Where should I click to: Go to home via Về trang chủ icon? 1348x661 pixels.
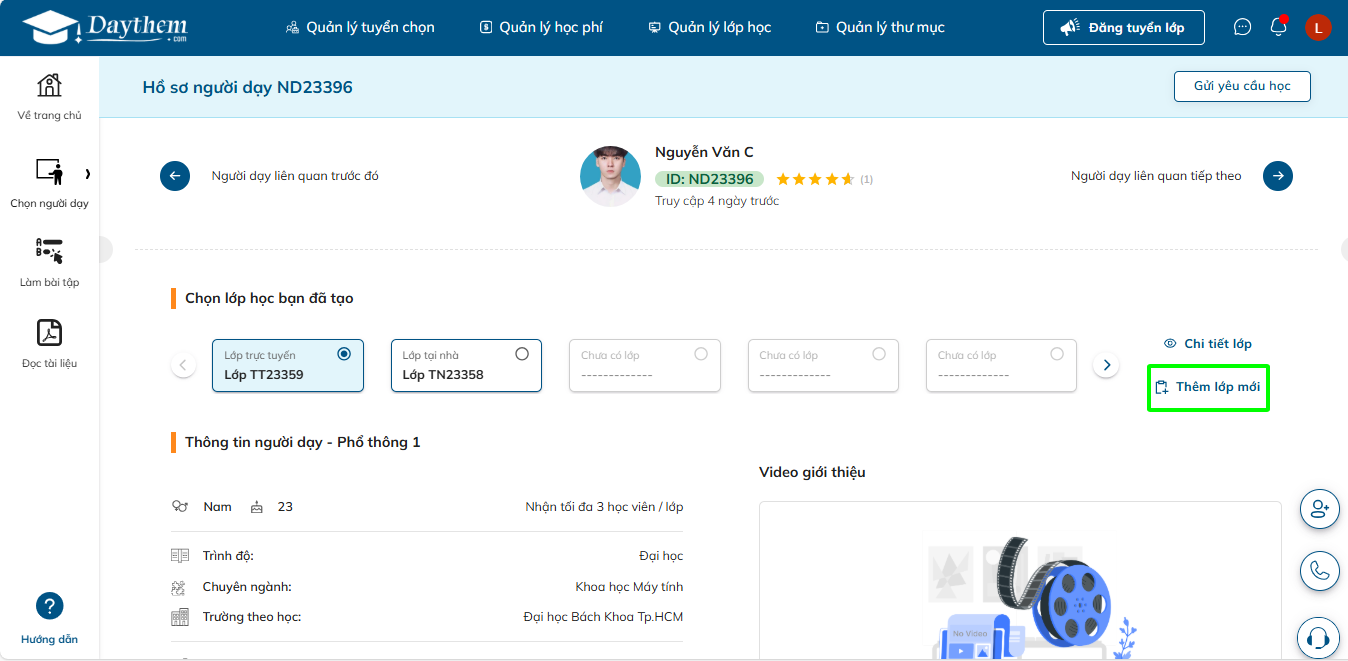pyautogui.click(x=49, y=86)
